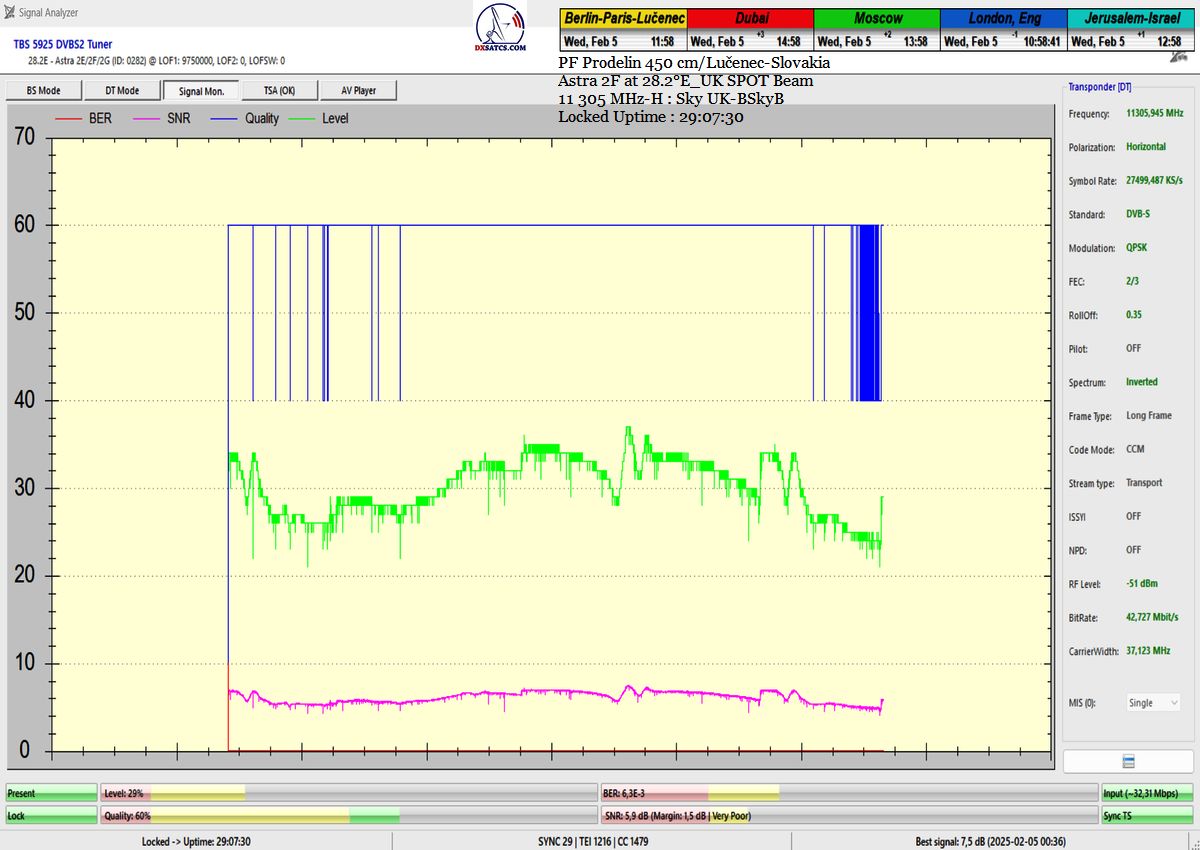Click the green Lock status indicator

point(51,816)
